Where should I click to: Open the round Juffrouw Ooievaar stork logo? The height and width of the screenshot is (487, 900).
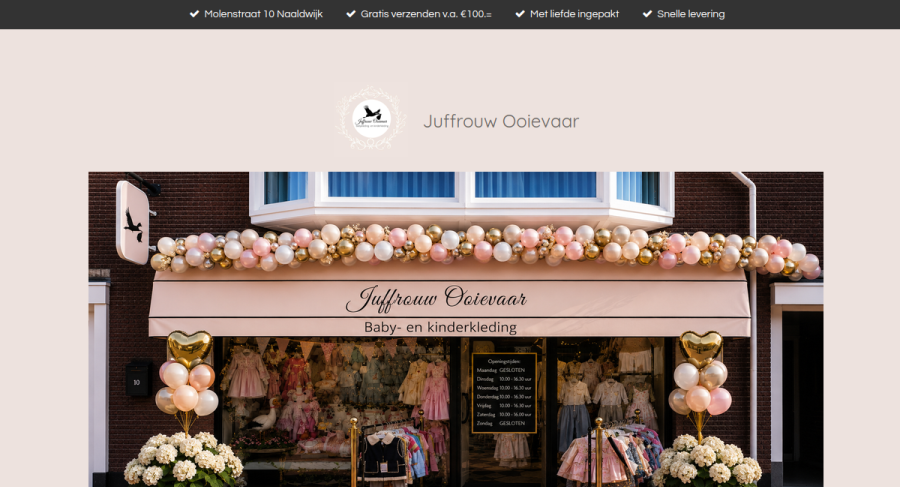click(371, 118)
